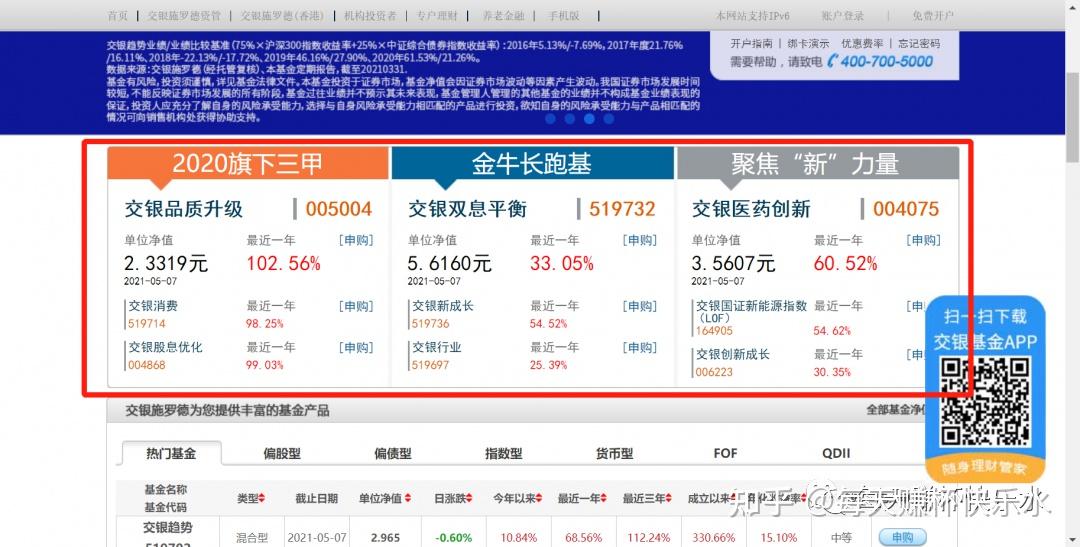
Task: Click the -0.60% daily change cell
Action: [x=454, y=537]
